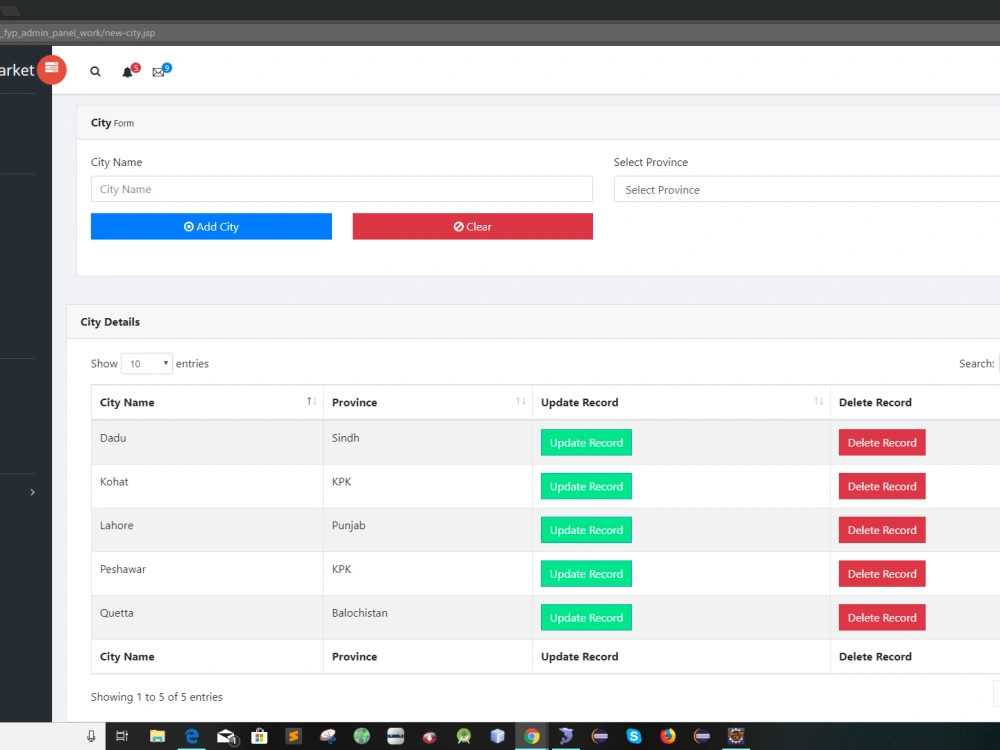Open the Select Province dropdown
The width and height of the screenshot is (1000, 750).
[807, 189]
